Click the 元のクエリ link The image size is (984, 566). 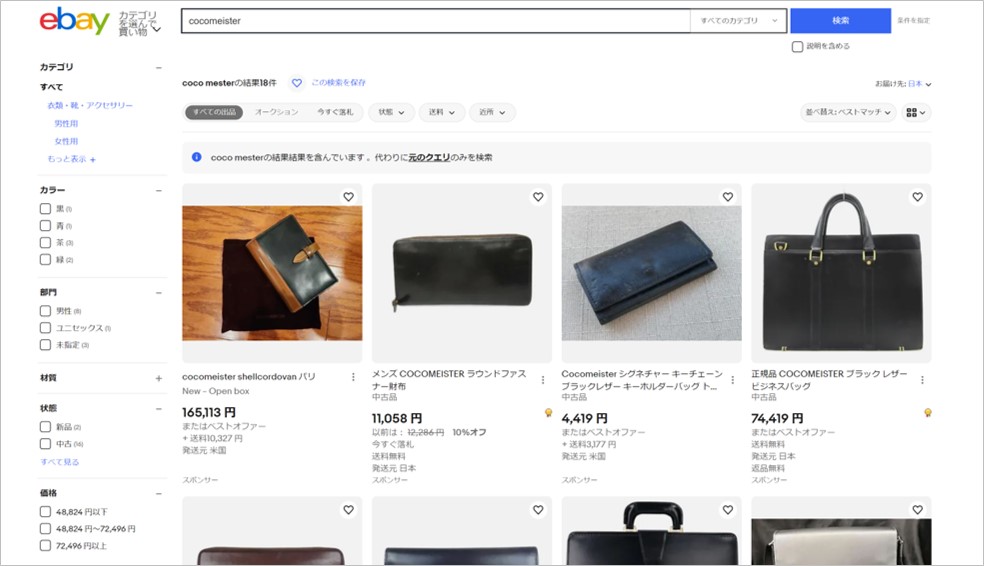pyautogui.click(x=429, y=158)
